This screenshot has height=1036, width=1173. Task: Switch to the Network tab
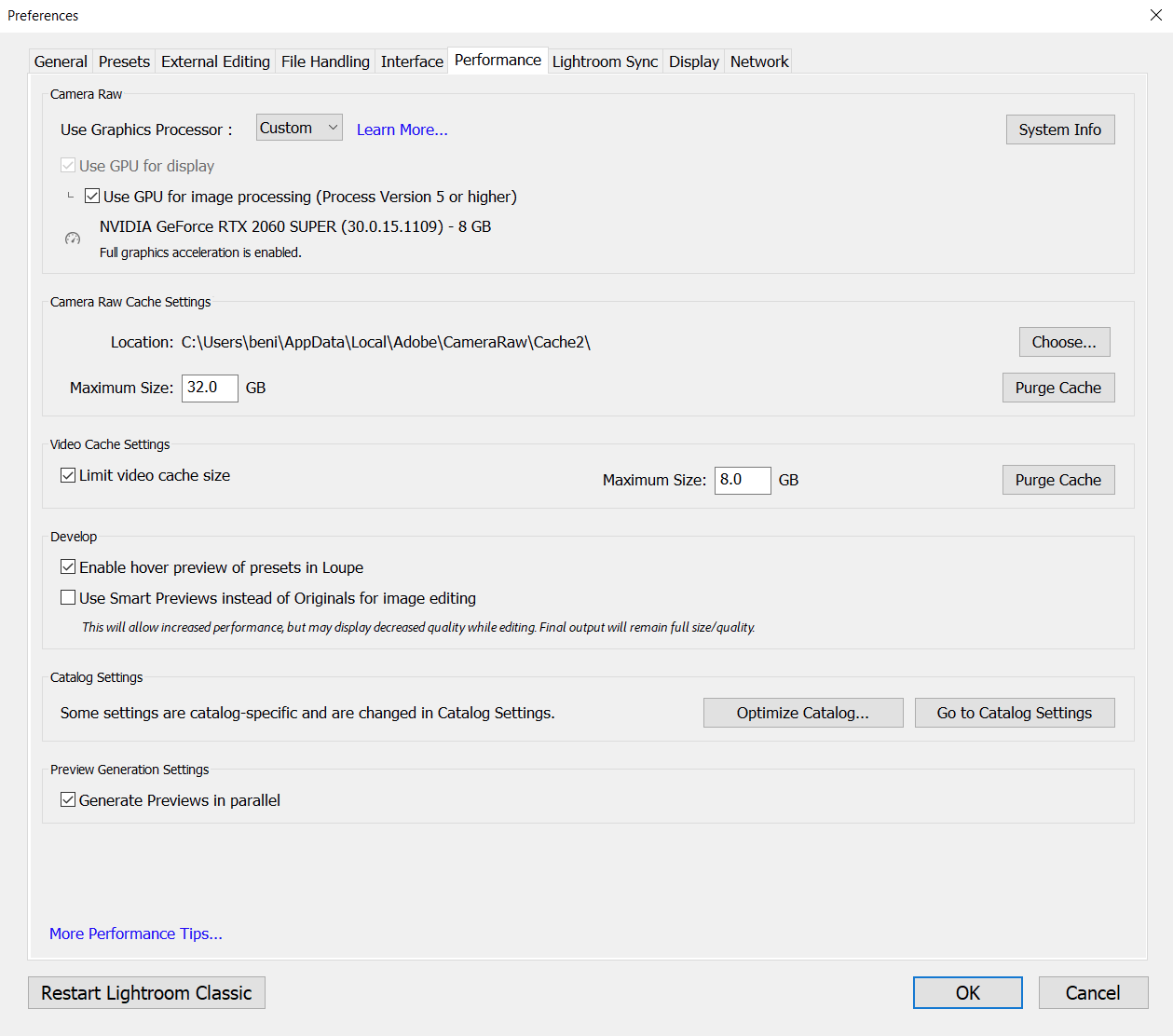(x=757, y=61)
